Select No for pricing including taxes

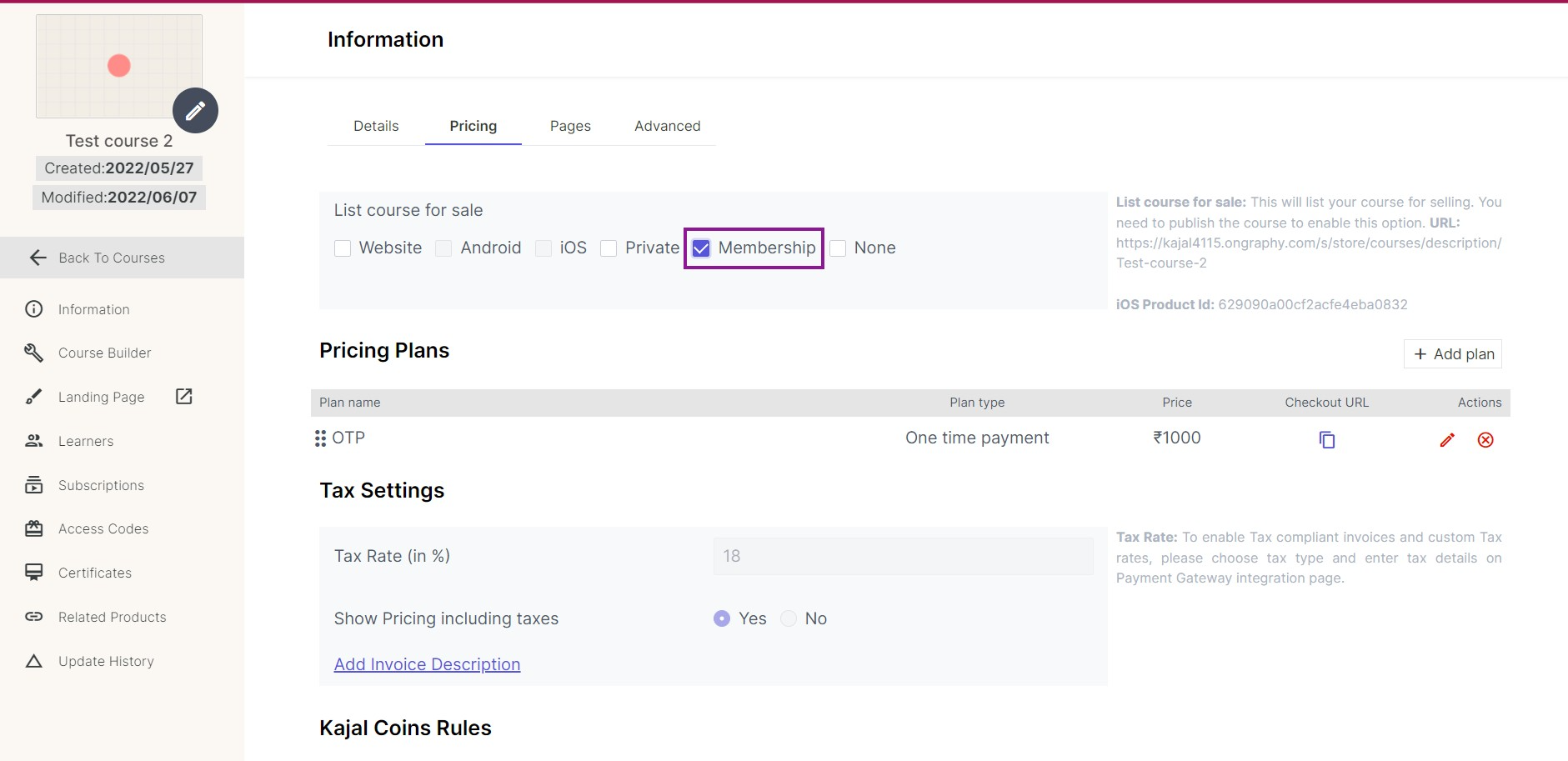789,618
